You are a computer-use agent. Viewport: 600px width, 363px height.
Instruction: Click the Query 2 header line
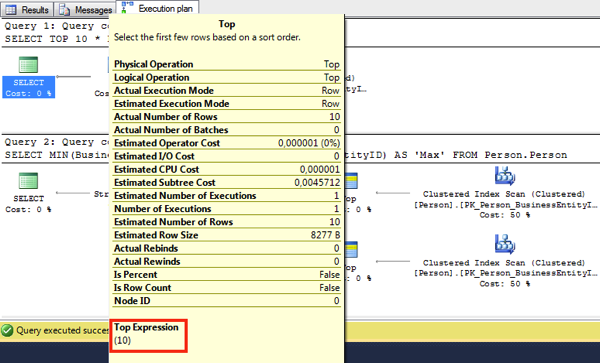(57, 142)
